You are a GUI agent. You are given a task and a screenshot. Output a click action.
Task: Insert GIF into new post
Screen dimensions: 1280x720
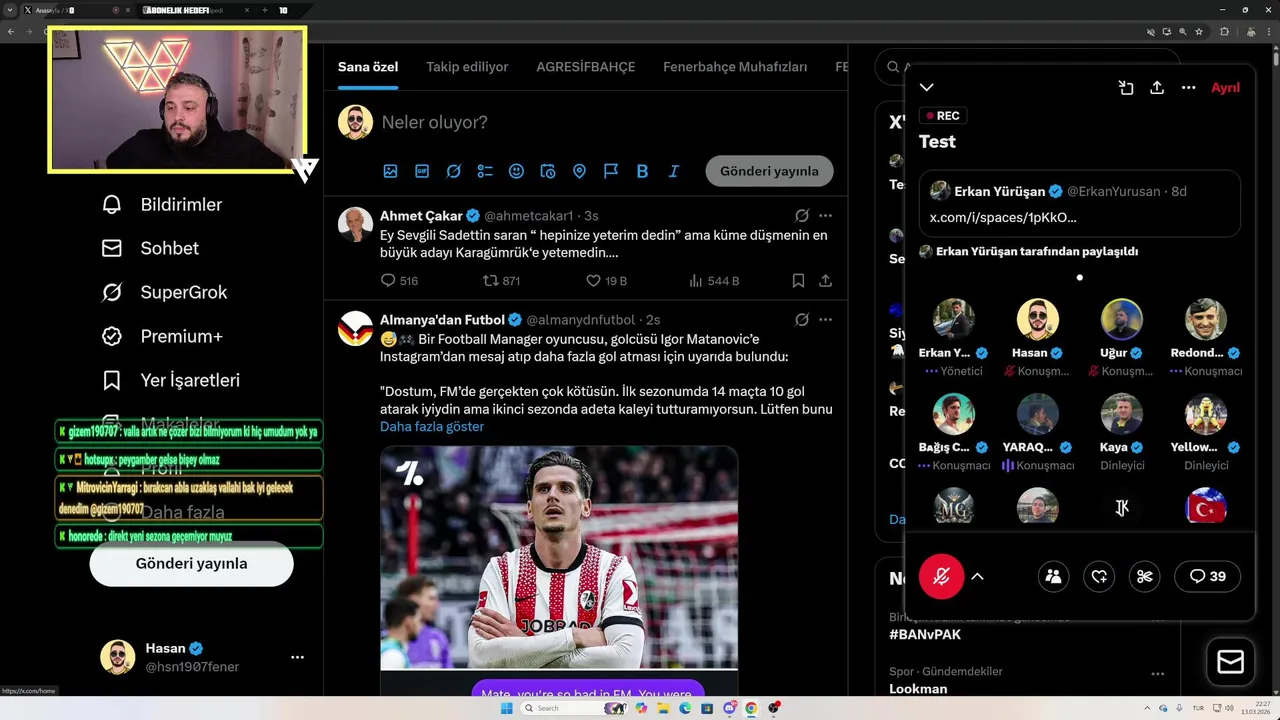422,171
